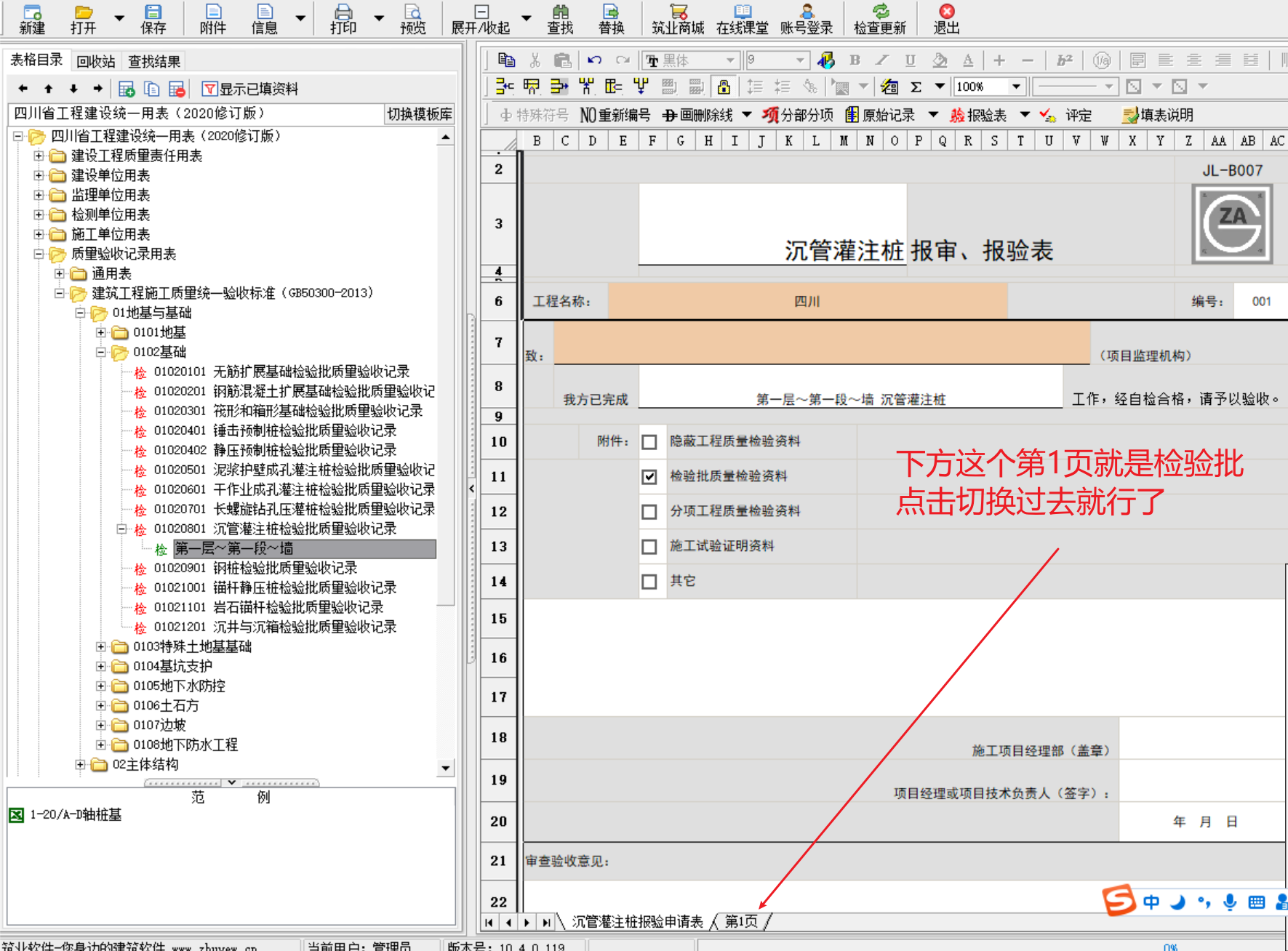Expand 建设工程质量责任用表 folder
Viewport: 1288px width, 951px height.
(39, 156)
